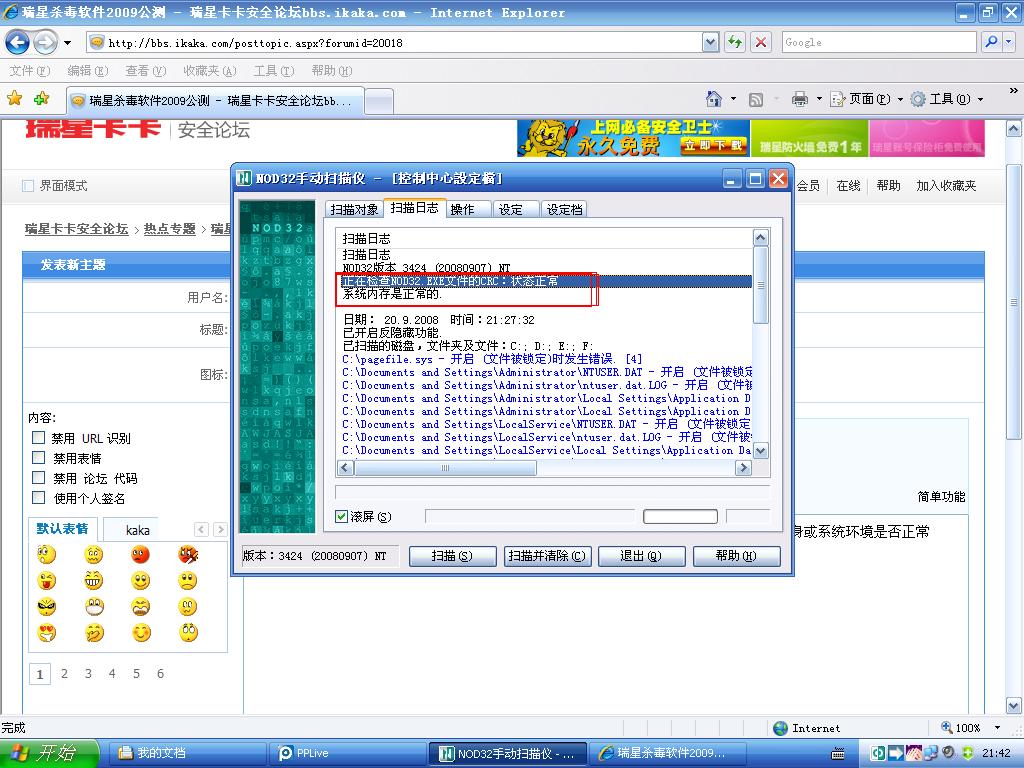Enable 使用个人签名 checkbox
1024x768 pixels.
(39, 498)
